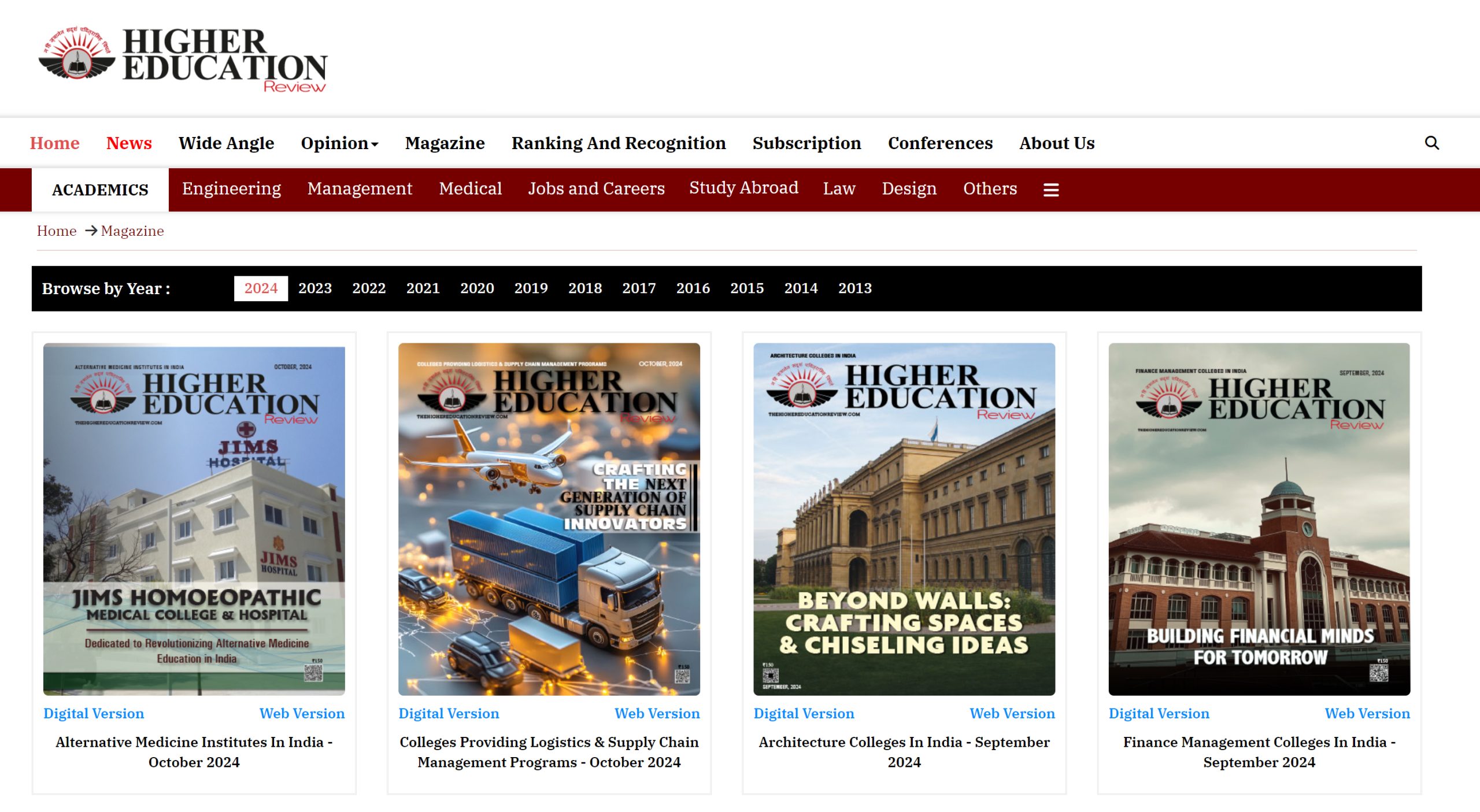This screenshot has width=1480, height=812.
Task: Open Management category
Action: (x=360, y=189)
